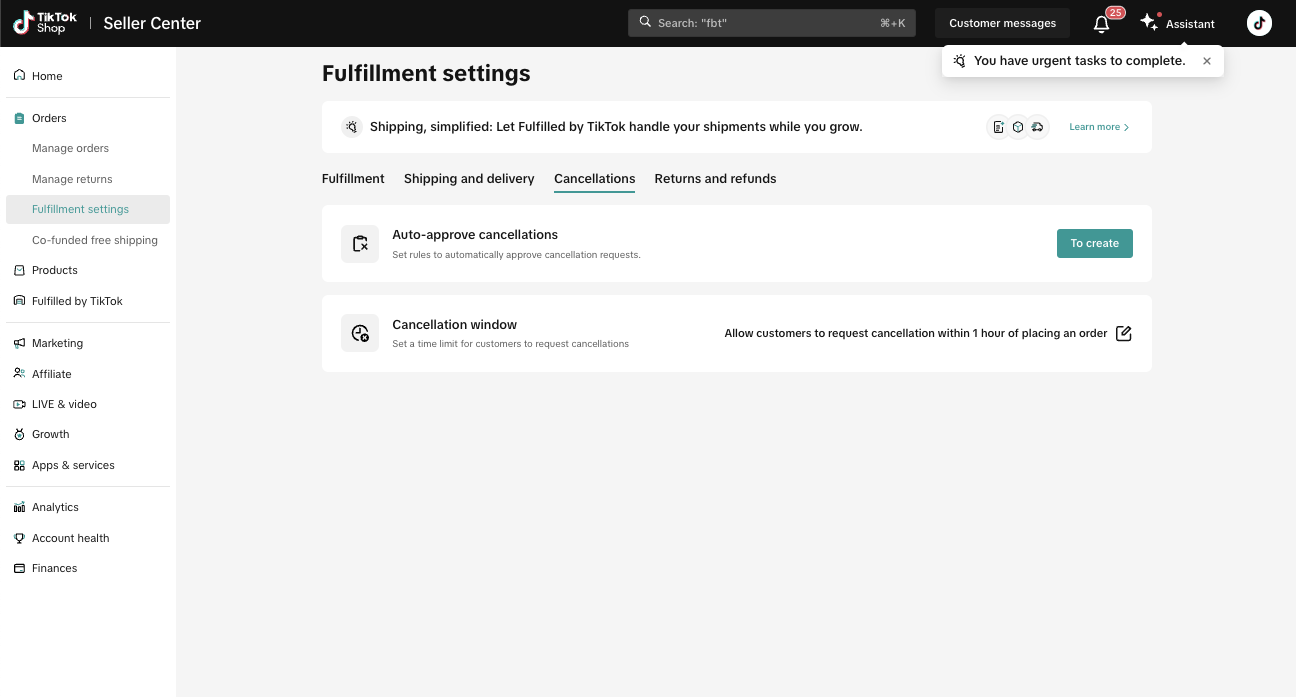This screenshot has height=697, width=1296.
Task: Click the Home icon in sidebar
Action: pyautogui.click(x=19, y=76)
